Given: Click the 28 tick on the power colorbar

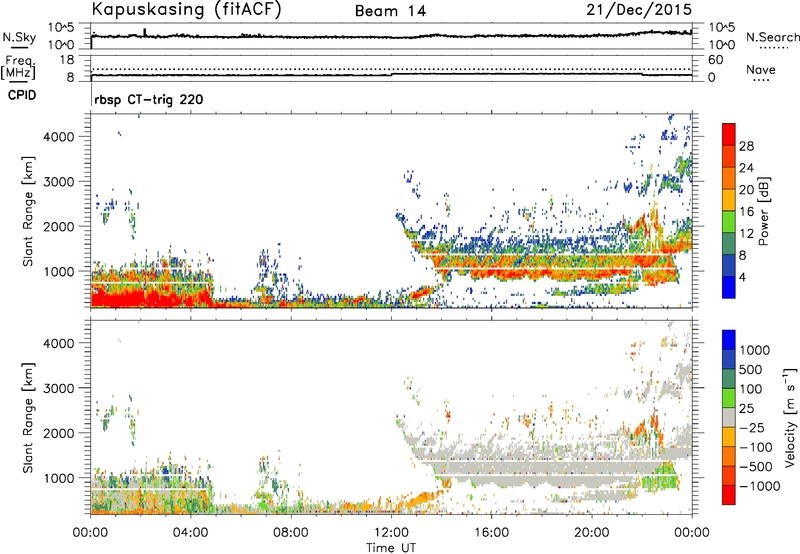Looking at the screenshot, I should coord(746,146).
